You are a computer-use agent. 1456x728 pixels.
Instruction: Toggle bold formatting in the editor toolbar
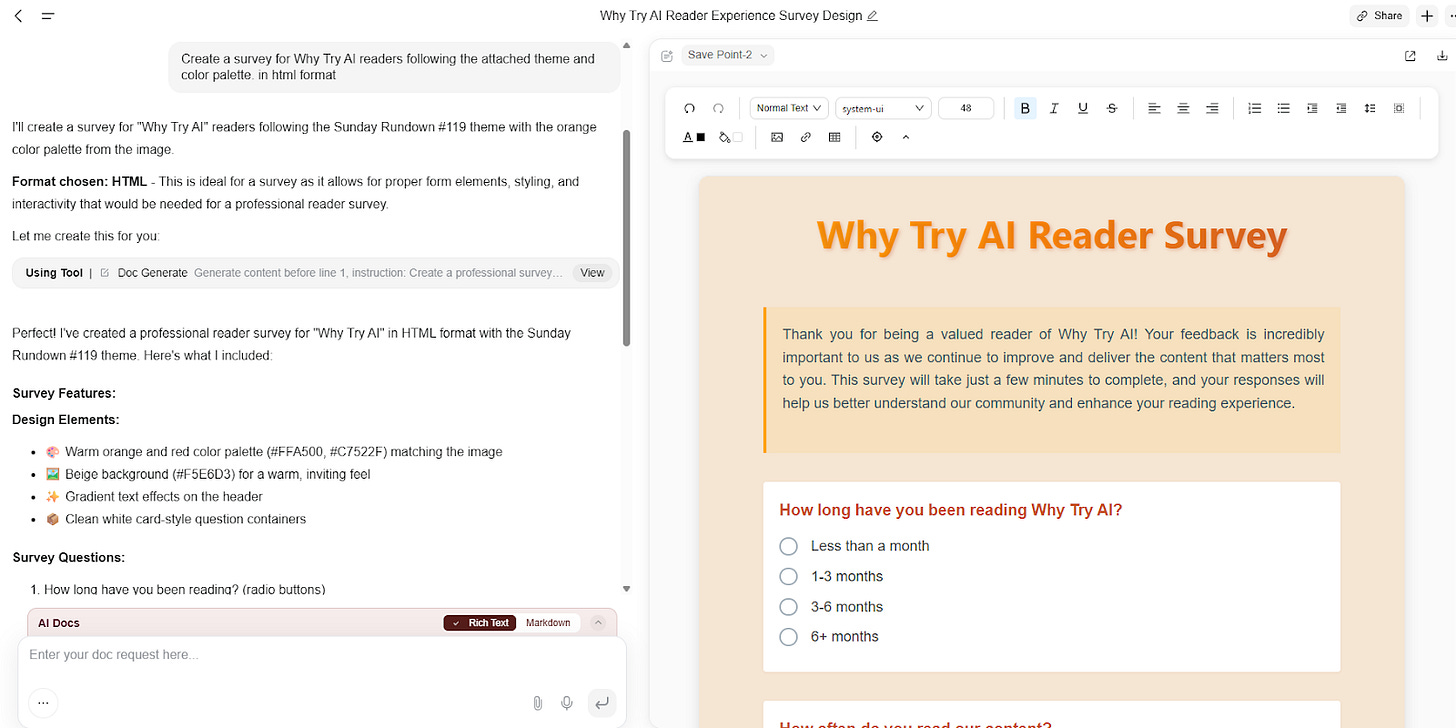(1024, 108)
